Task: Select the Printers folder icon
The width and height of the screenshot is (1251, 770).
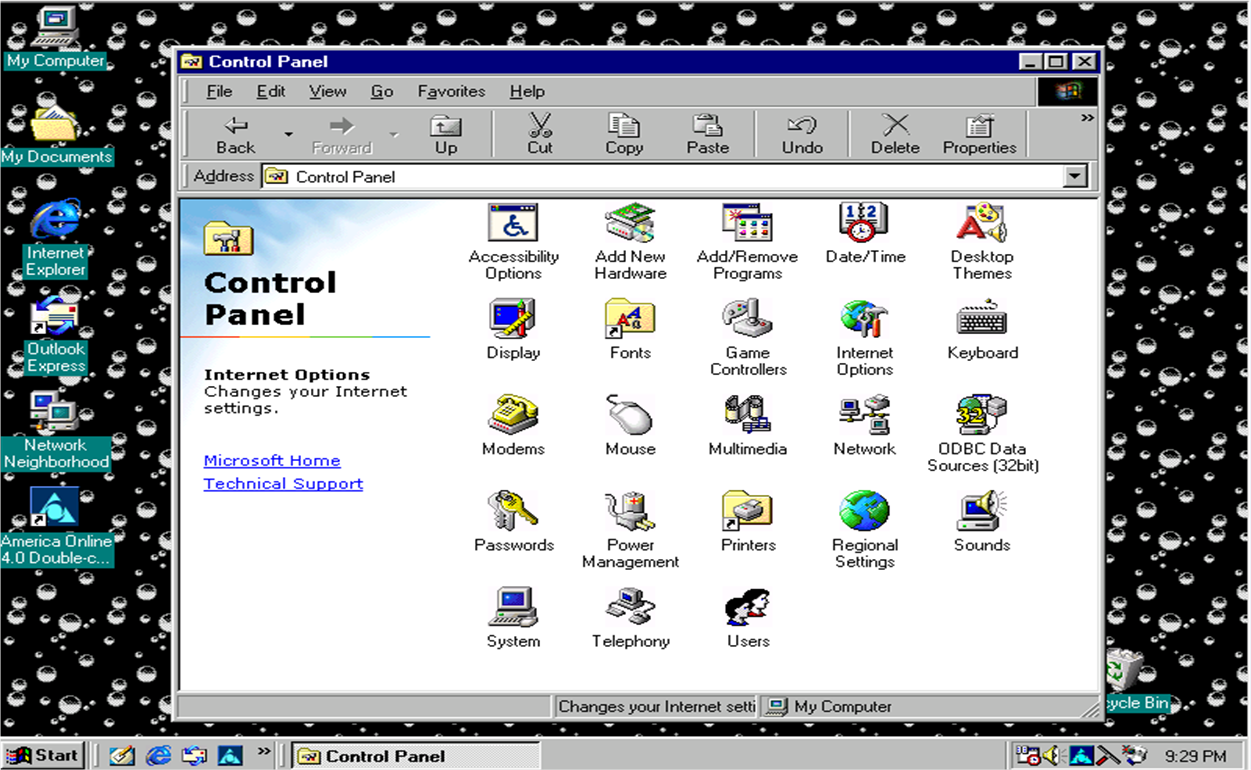Action: pyautogui.click(x=747, y=511)
